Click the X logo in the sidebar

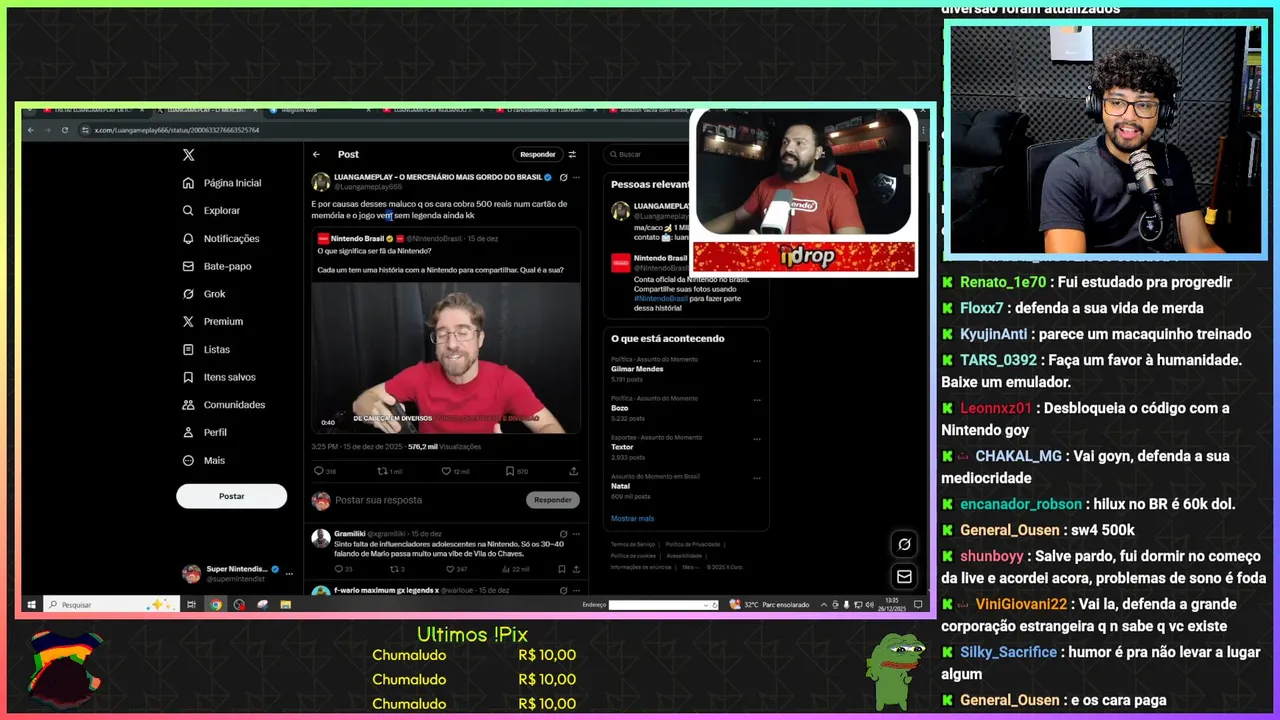point(188,155)
